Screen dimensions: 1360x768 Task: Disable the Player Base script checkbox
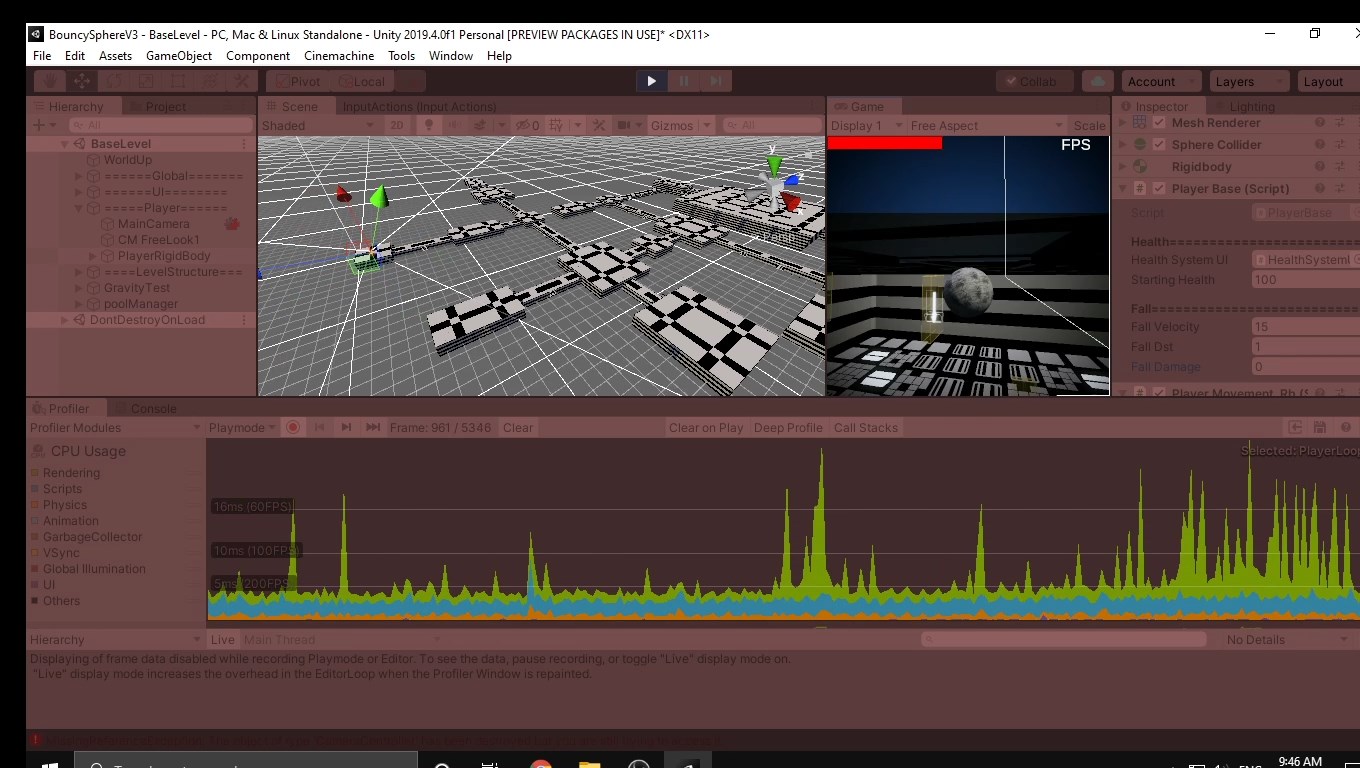point(1159,189)
